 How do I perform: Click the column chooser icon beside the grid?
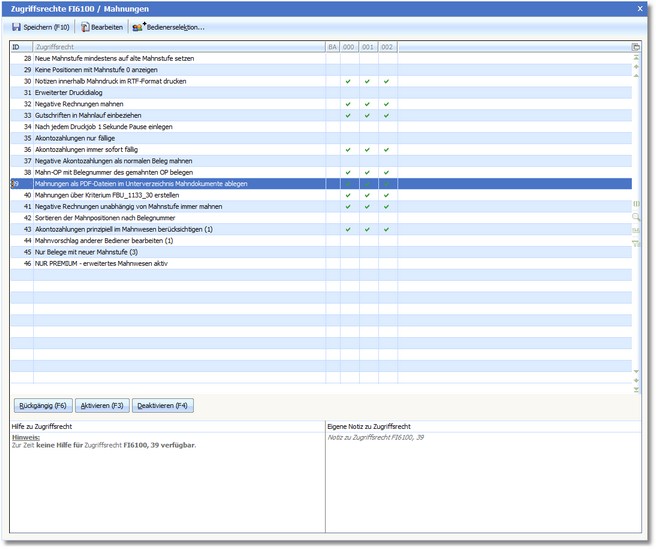coord(636,204)
